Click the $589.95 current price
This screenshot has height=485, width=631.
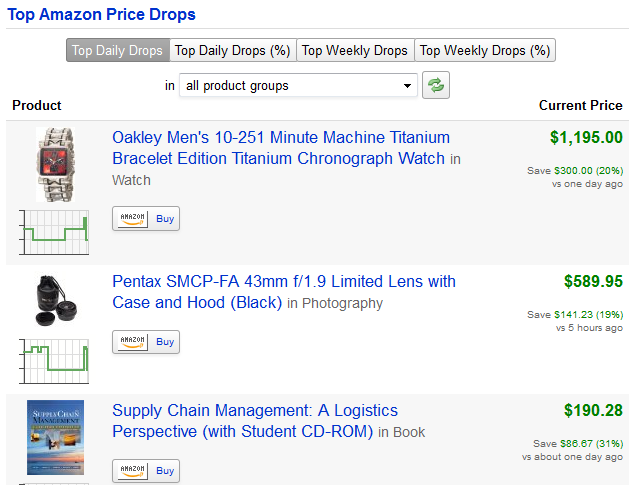pos(593,281)
